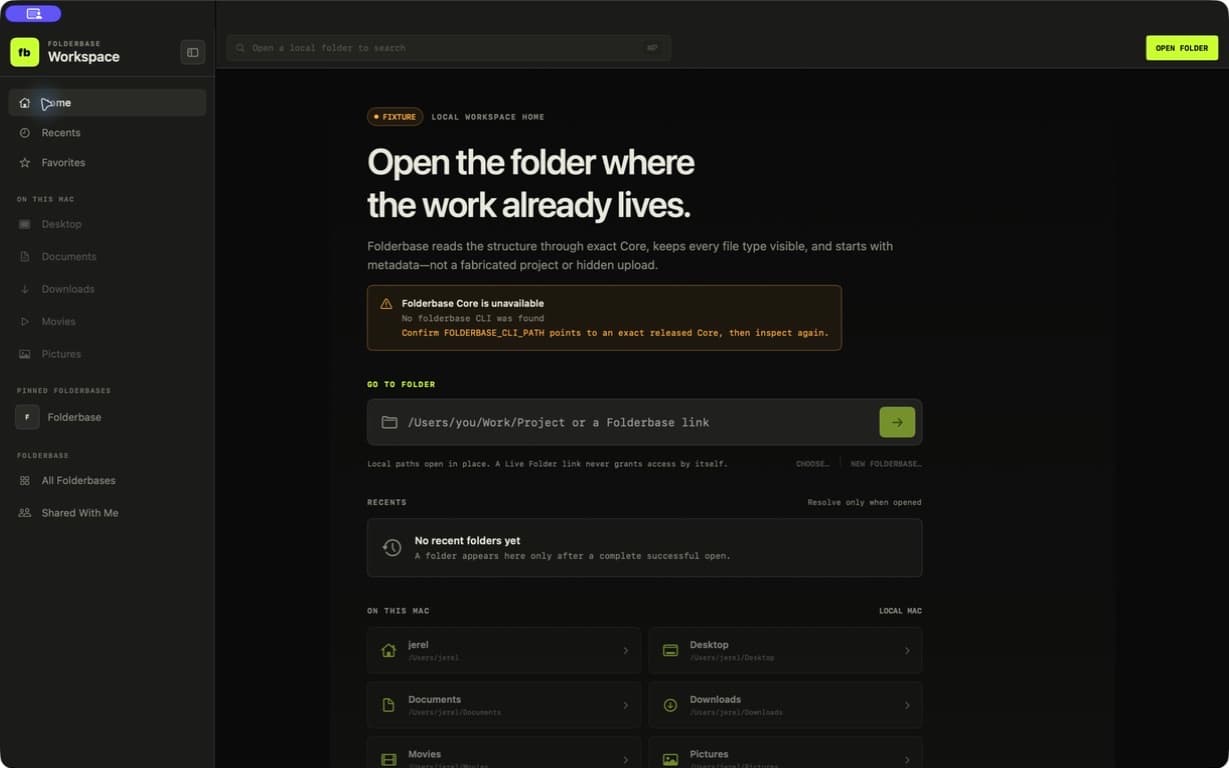Click the Documents card file icon
Screen dimensions: 1229x768
(389, 705)
